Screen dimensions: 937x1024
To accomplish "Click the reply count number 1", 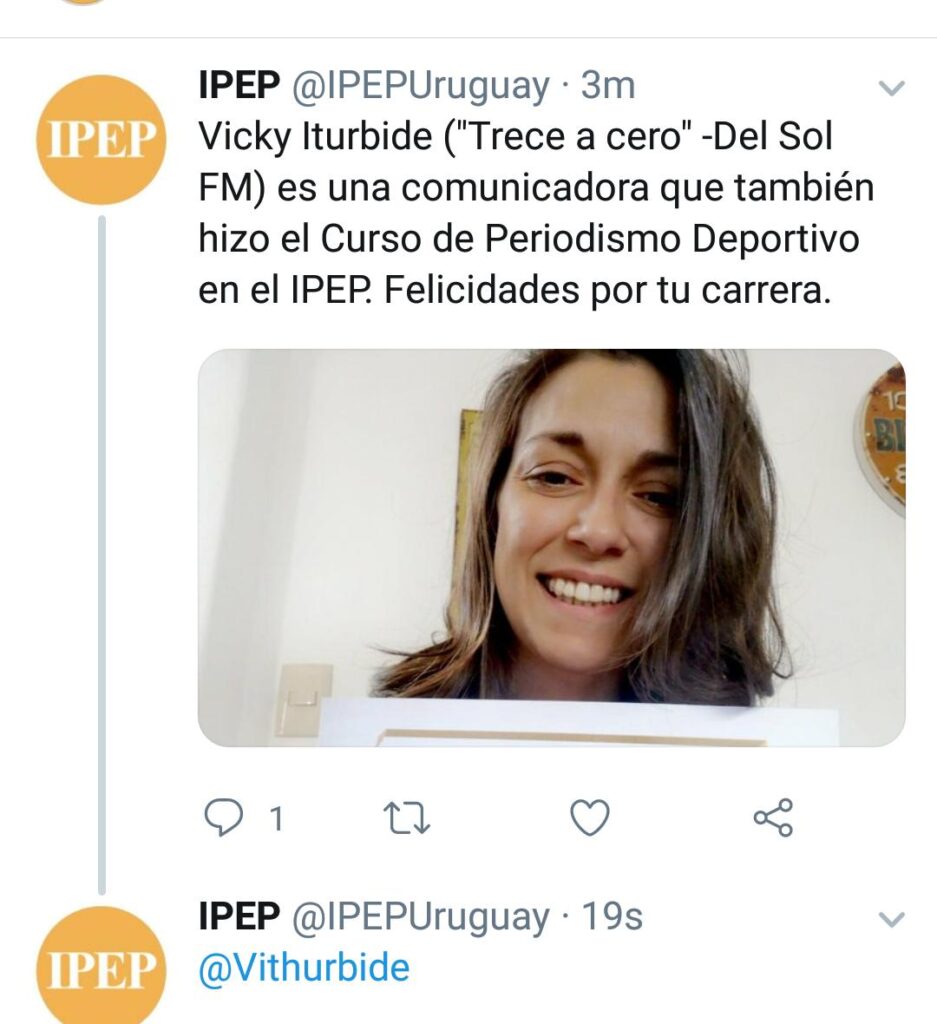I will pyautogui.click(x=276, y=820).
